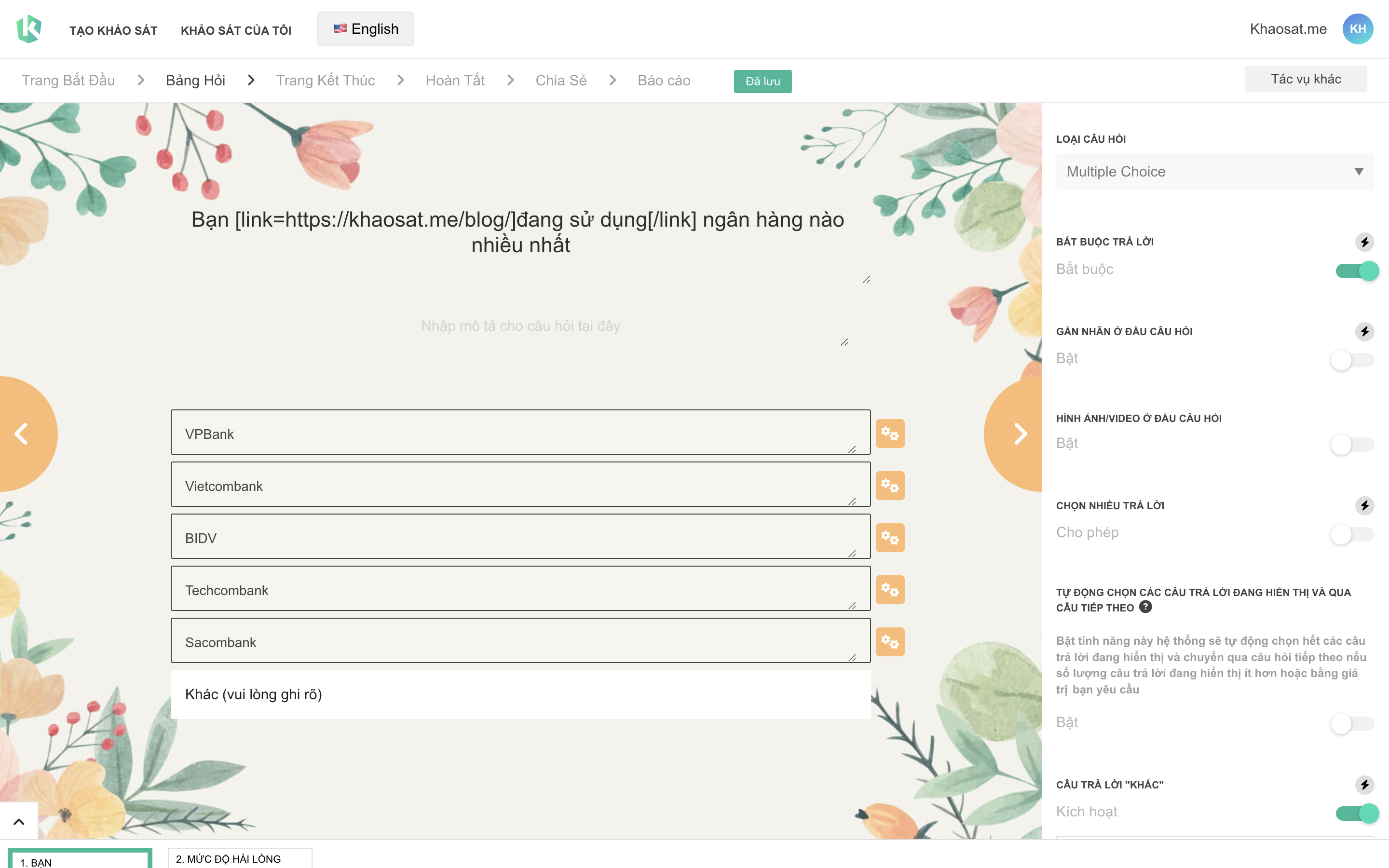
Task: Edit the BIDV answer field
Action: pos(520,536)
